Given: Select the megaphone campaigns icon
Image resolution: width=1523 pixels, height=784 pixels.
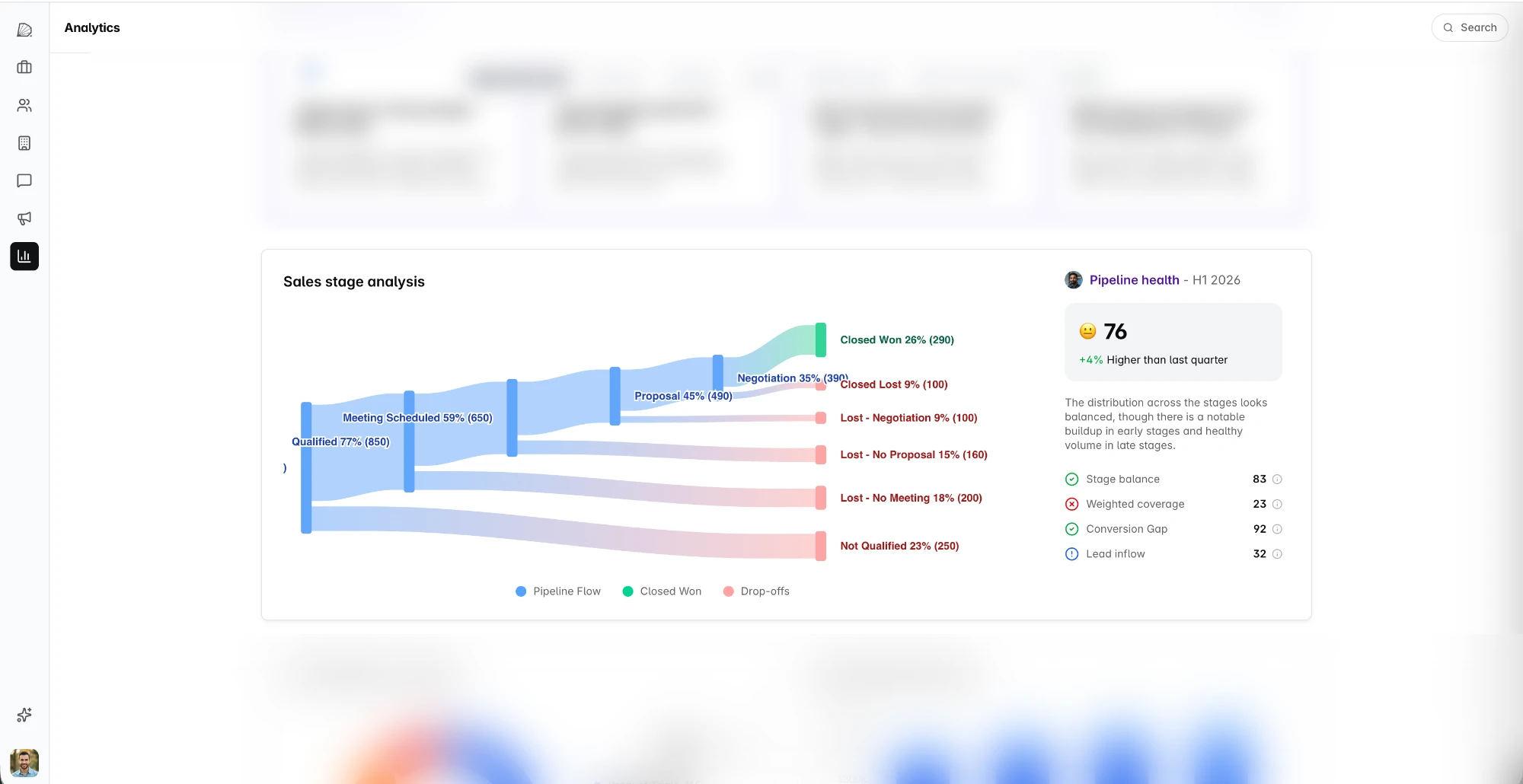Looking at the screenshot, I should pos(24,218).
